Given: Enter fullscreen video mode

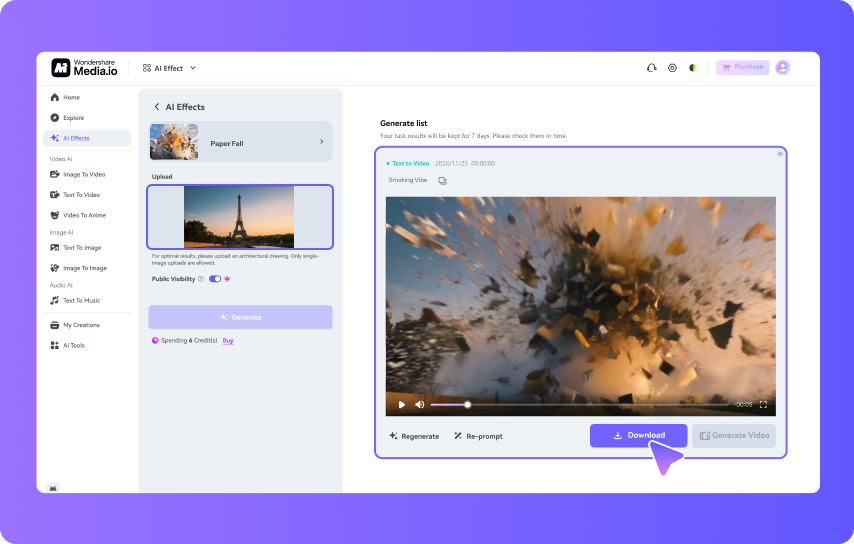Looking at the screenshot, I should tap(763, 405).
